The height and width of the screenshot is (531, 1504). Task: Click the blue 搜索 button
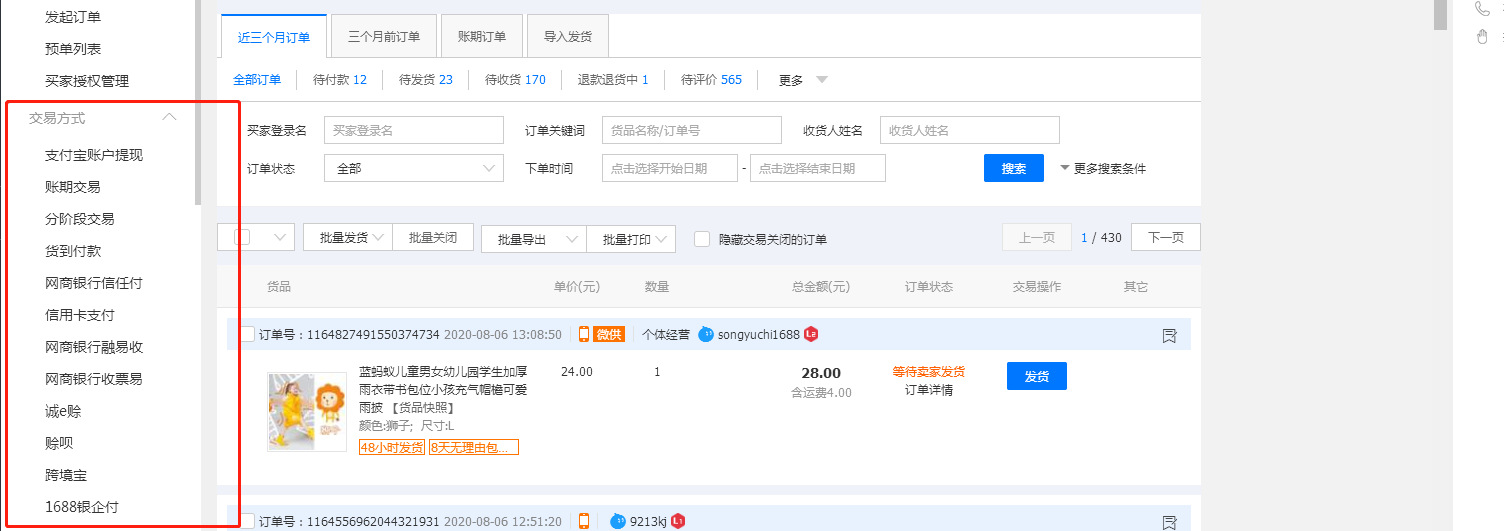[1013, 168]
